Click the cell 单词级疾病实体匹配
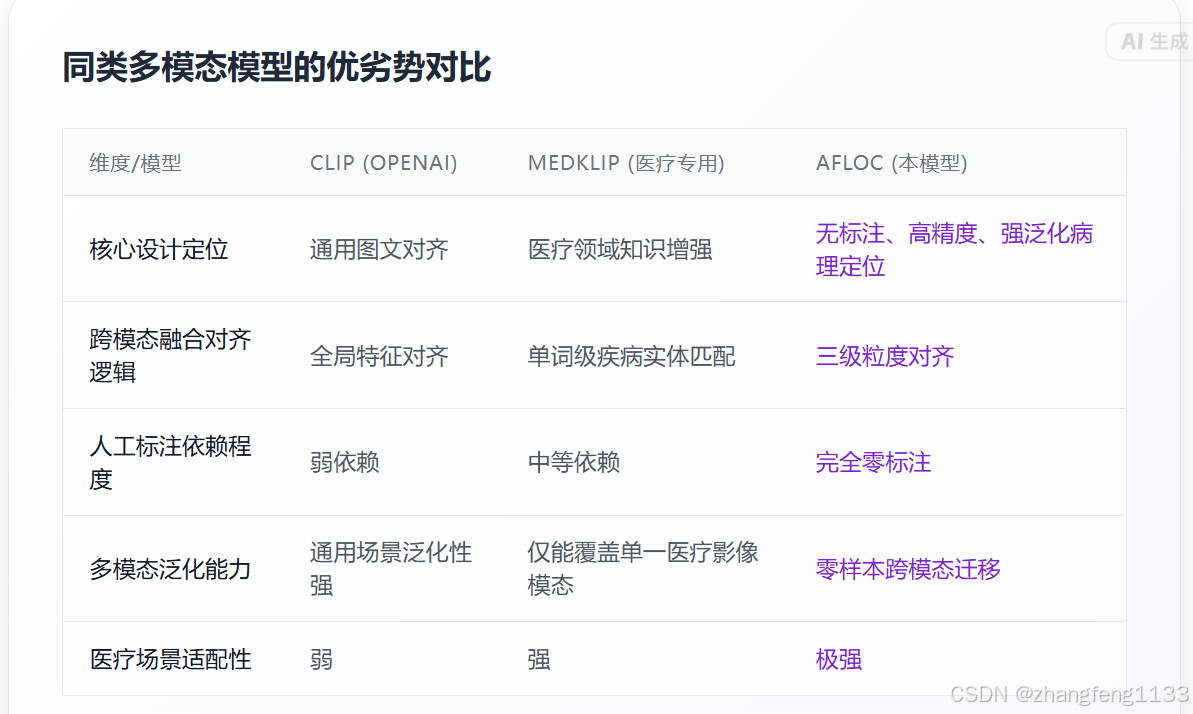 point(631,356)
